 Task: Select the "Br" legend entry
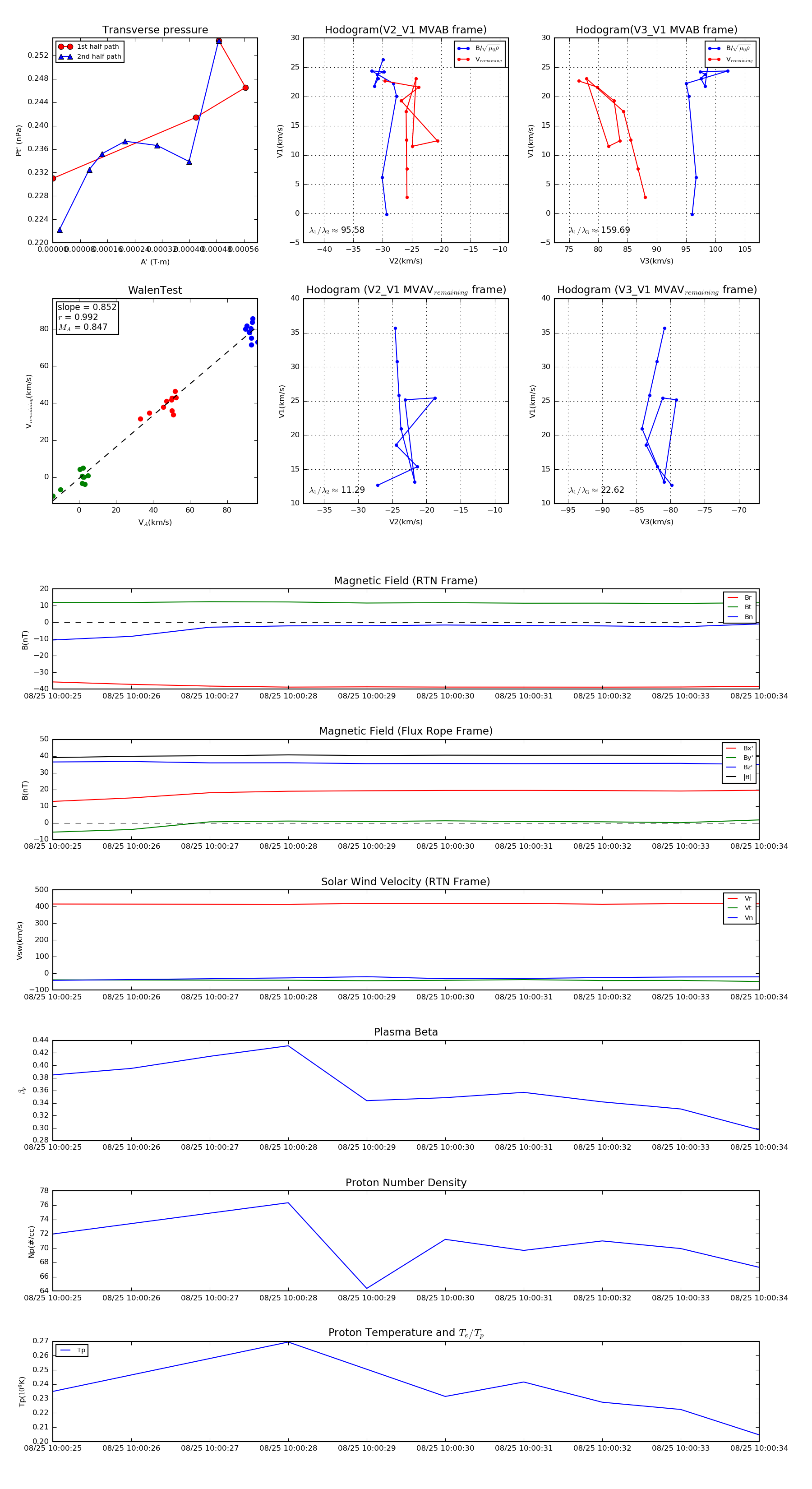point(740,598)
